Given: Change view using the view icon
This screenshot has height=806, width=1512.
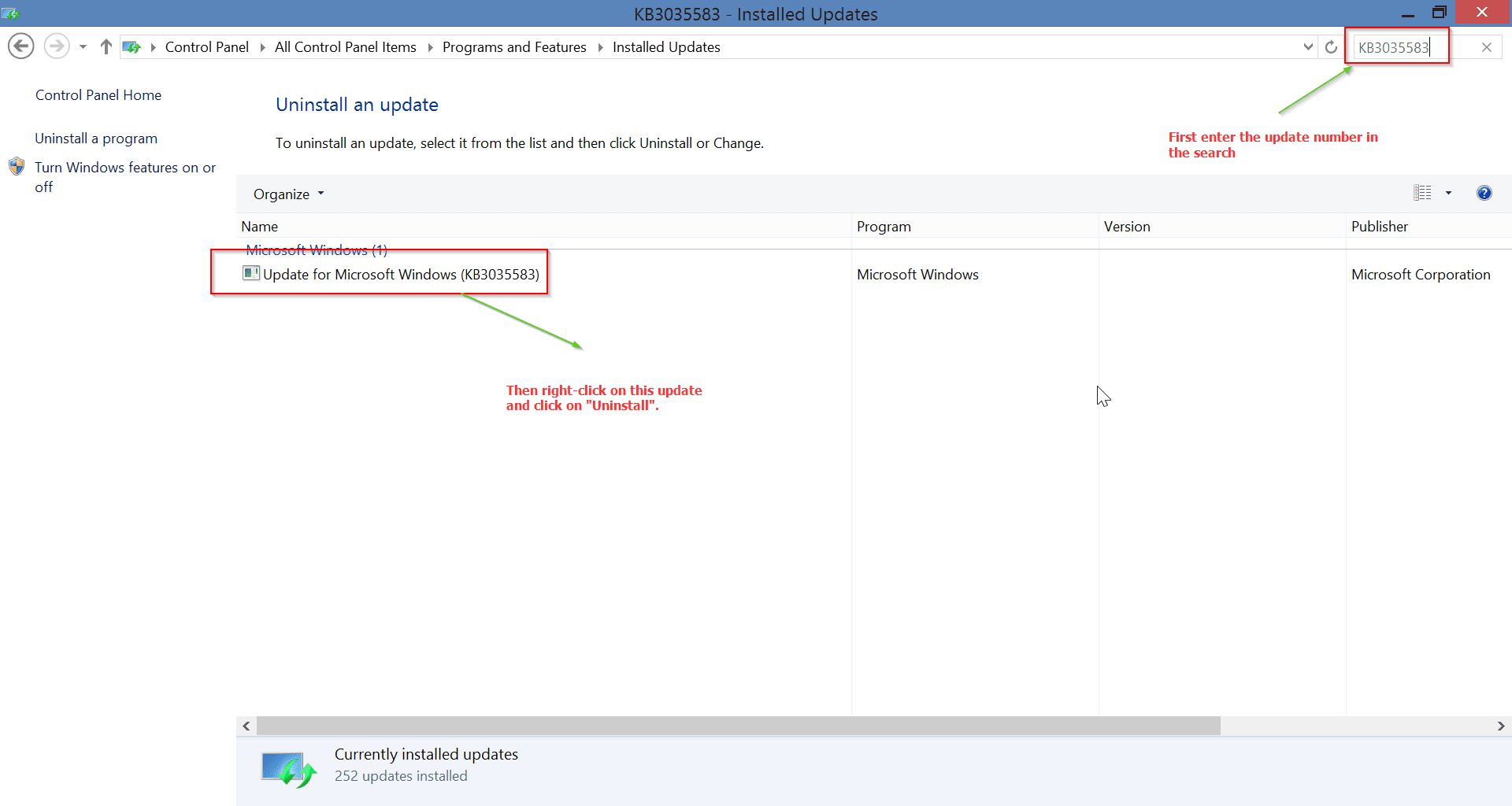Looking at the screenshot, I should point(1422,193).
